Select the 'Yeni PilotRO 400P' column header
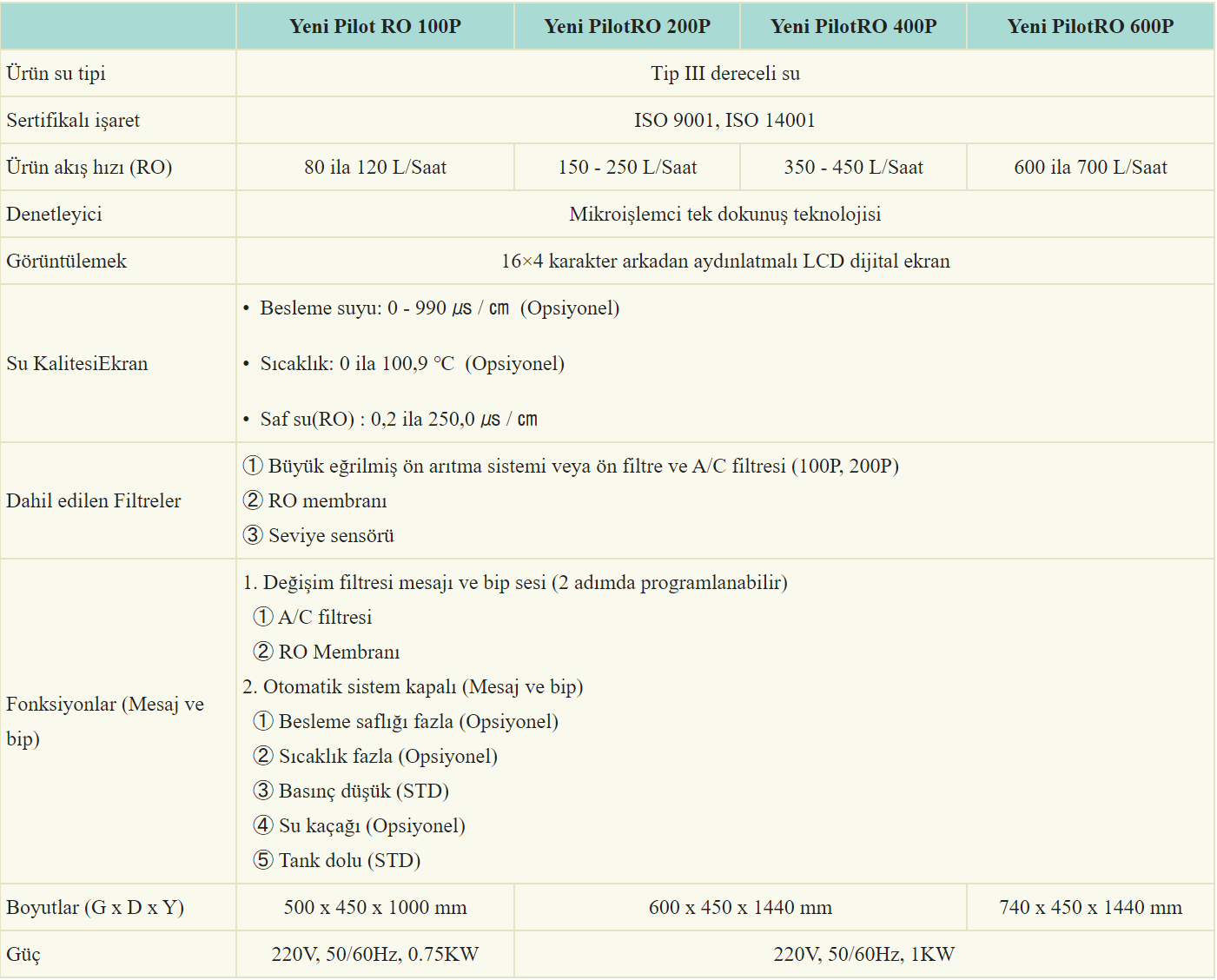1217x980 pixels. (x=854, y=26)
